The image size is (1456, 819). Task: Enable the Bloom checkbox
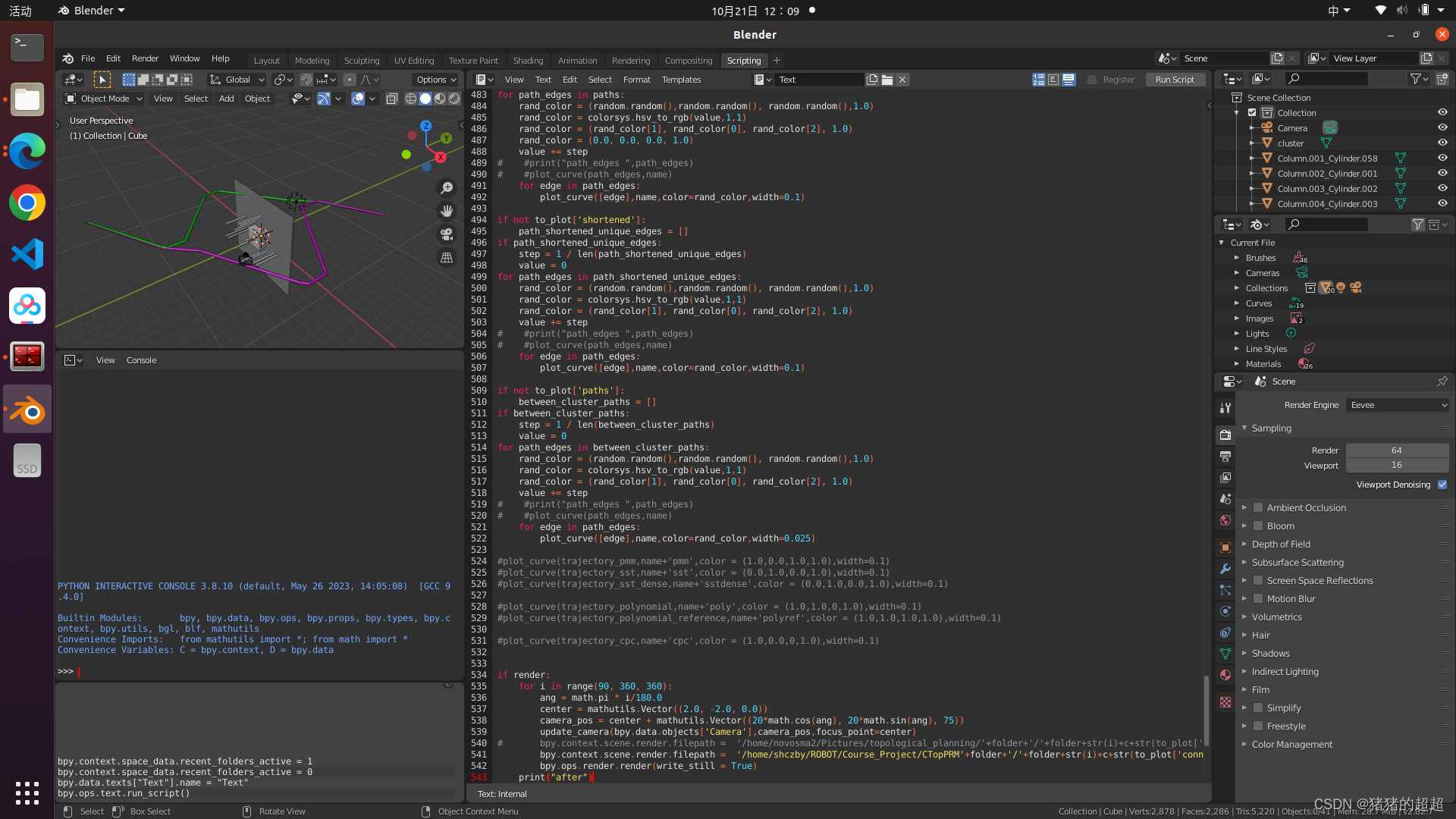click(1258, 526)
